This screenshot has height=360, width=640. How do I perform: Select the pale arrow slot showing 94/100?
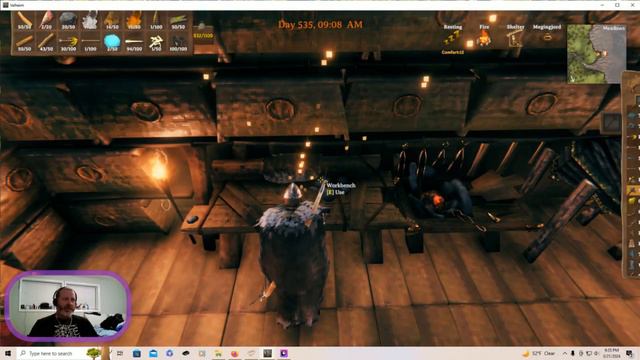pyautogui.click(x=134, y=42)
